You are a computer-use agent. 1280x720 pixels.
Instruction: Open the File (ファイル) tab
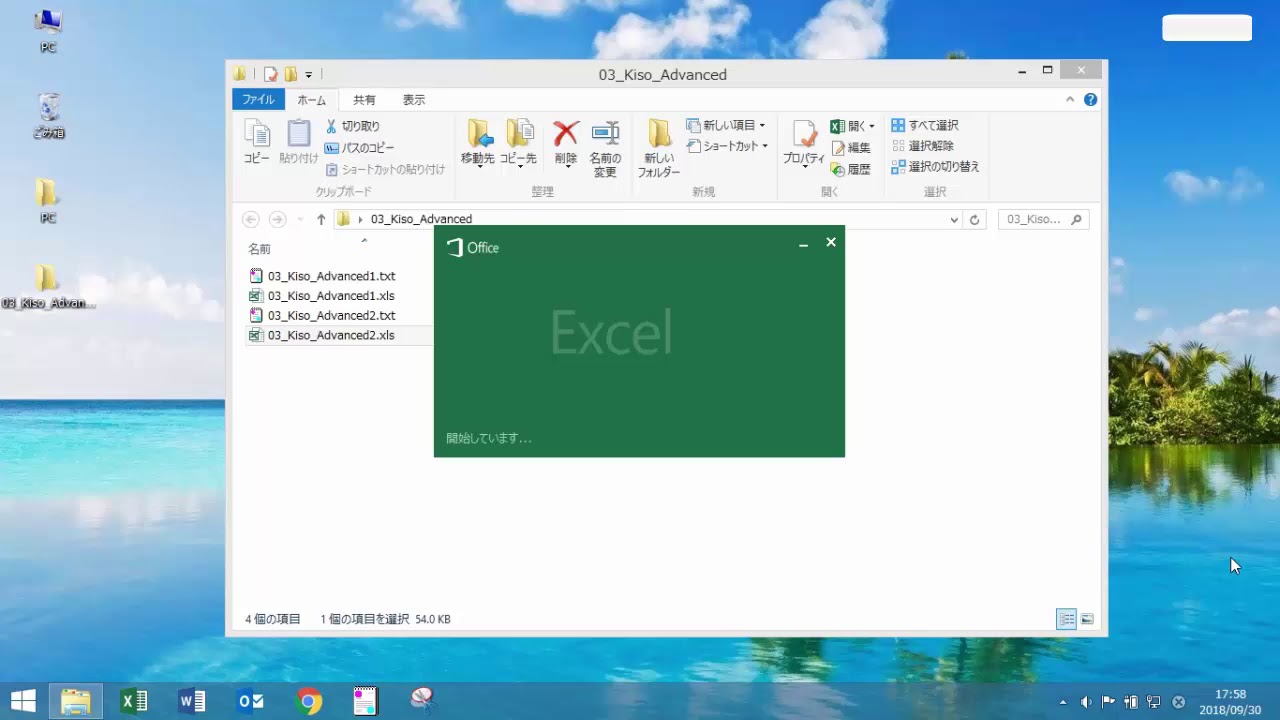coord(258,100)
